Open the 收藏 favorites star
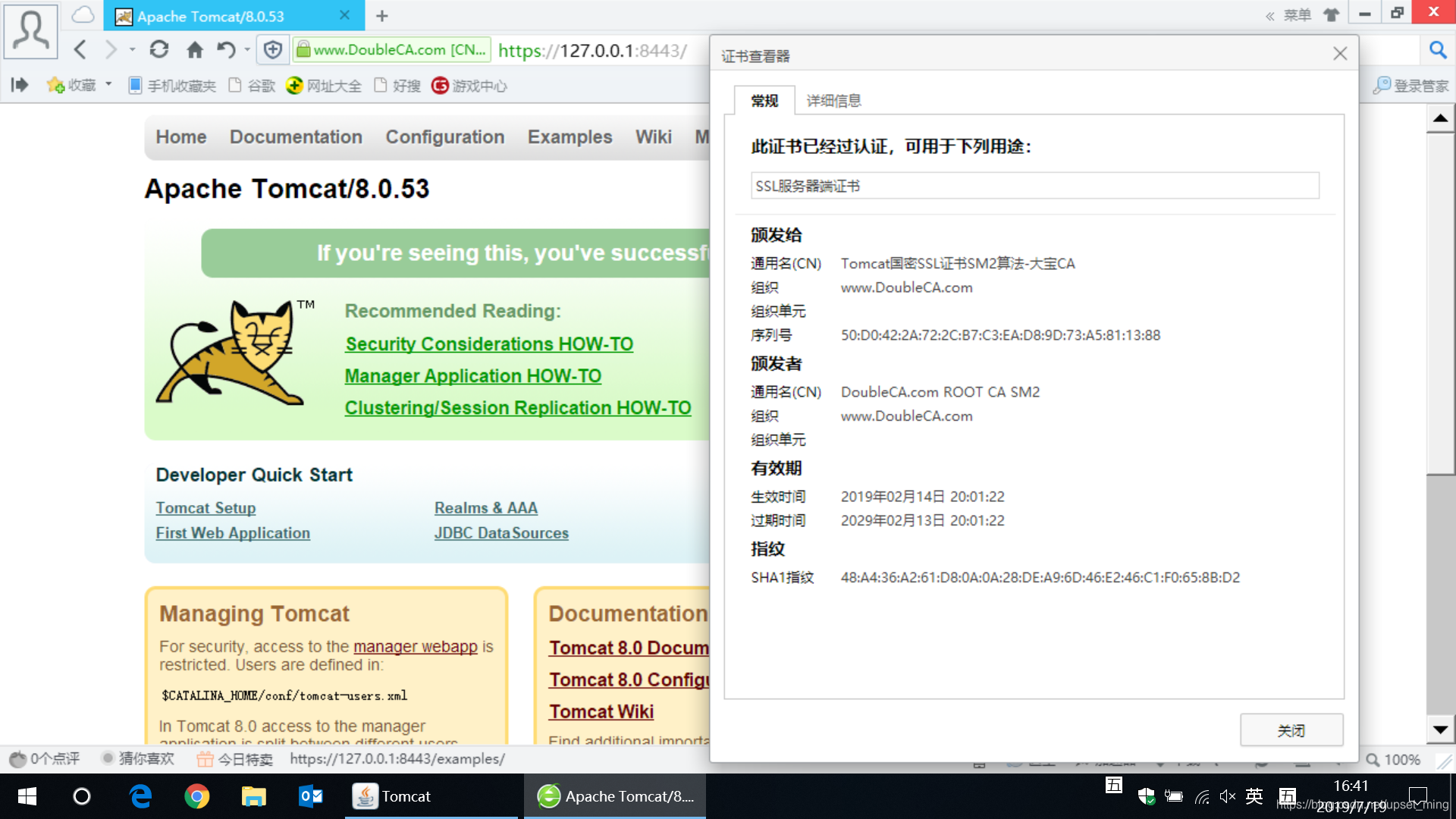The height and width of the screenshot is (819, 1456). coord(71,85)
